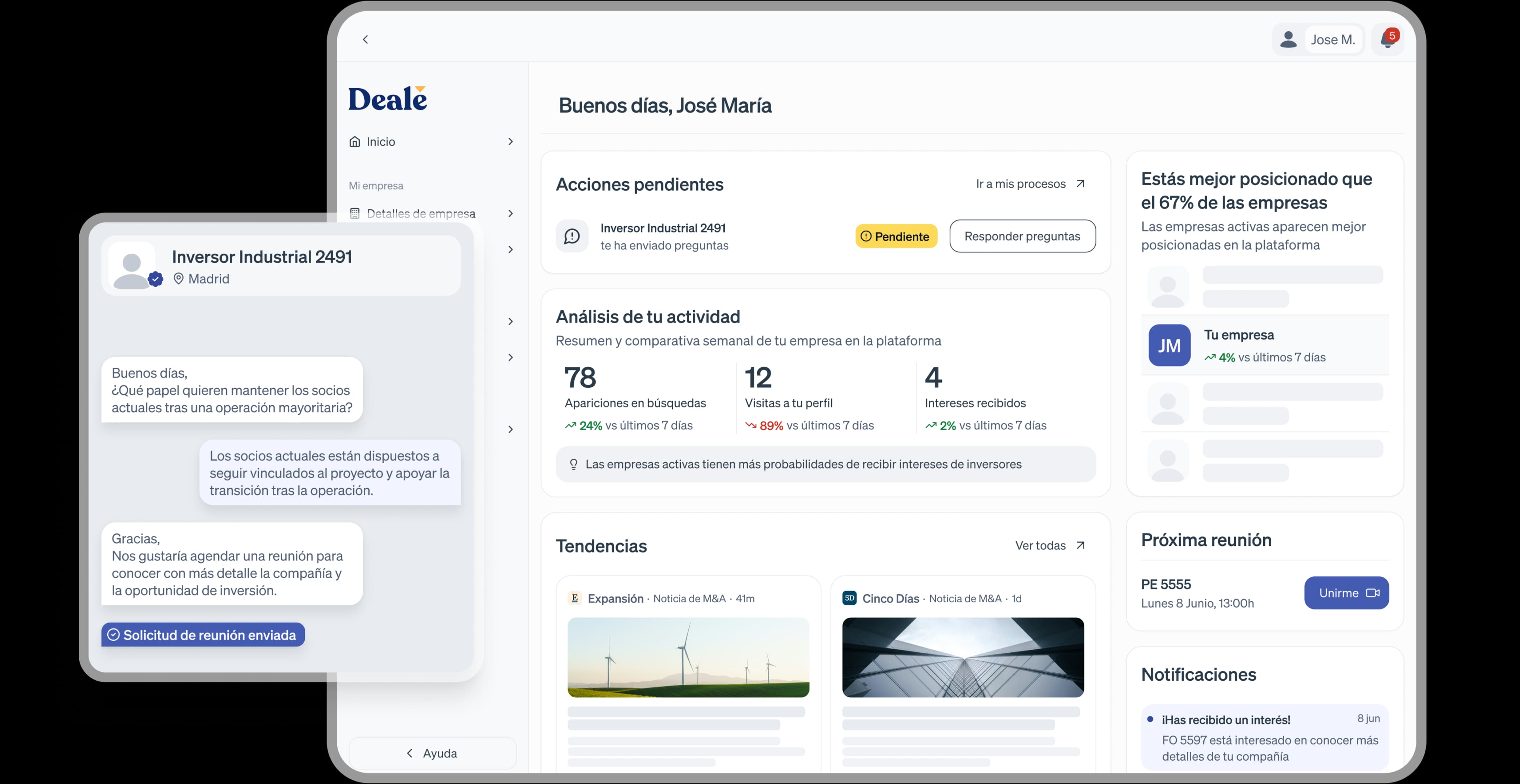Click the 4% vs últimos 7 días text
Screen dimensions: 1520x784
click(x=1265, y=357)
